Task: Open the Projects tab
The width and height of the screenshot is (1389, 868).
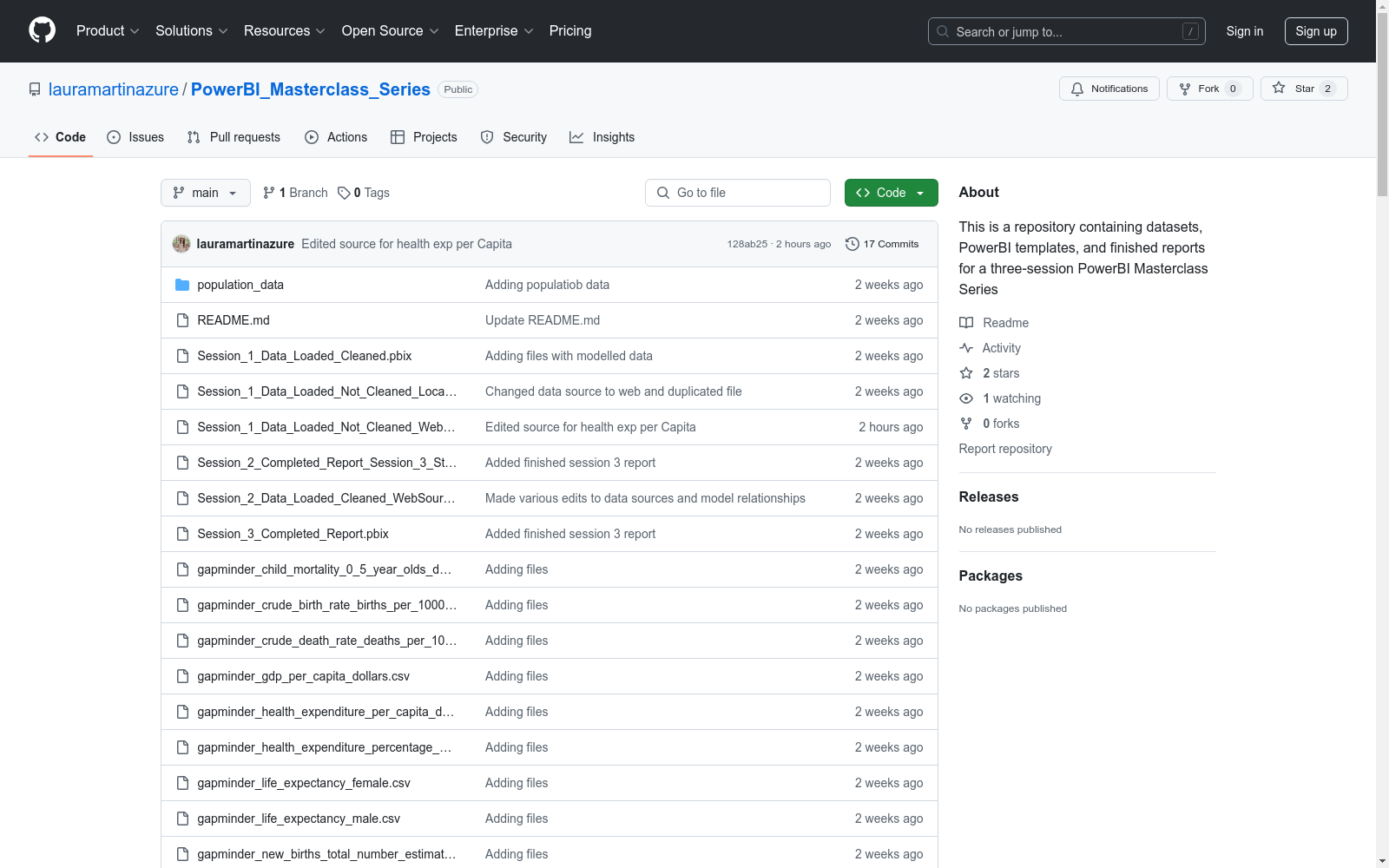Action: [x=424, y=137]
